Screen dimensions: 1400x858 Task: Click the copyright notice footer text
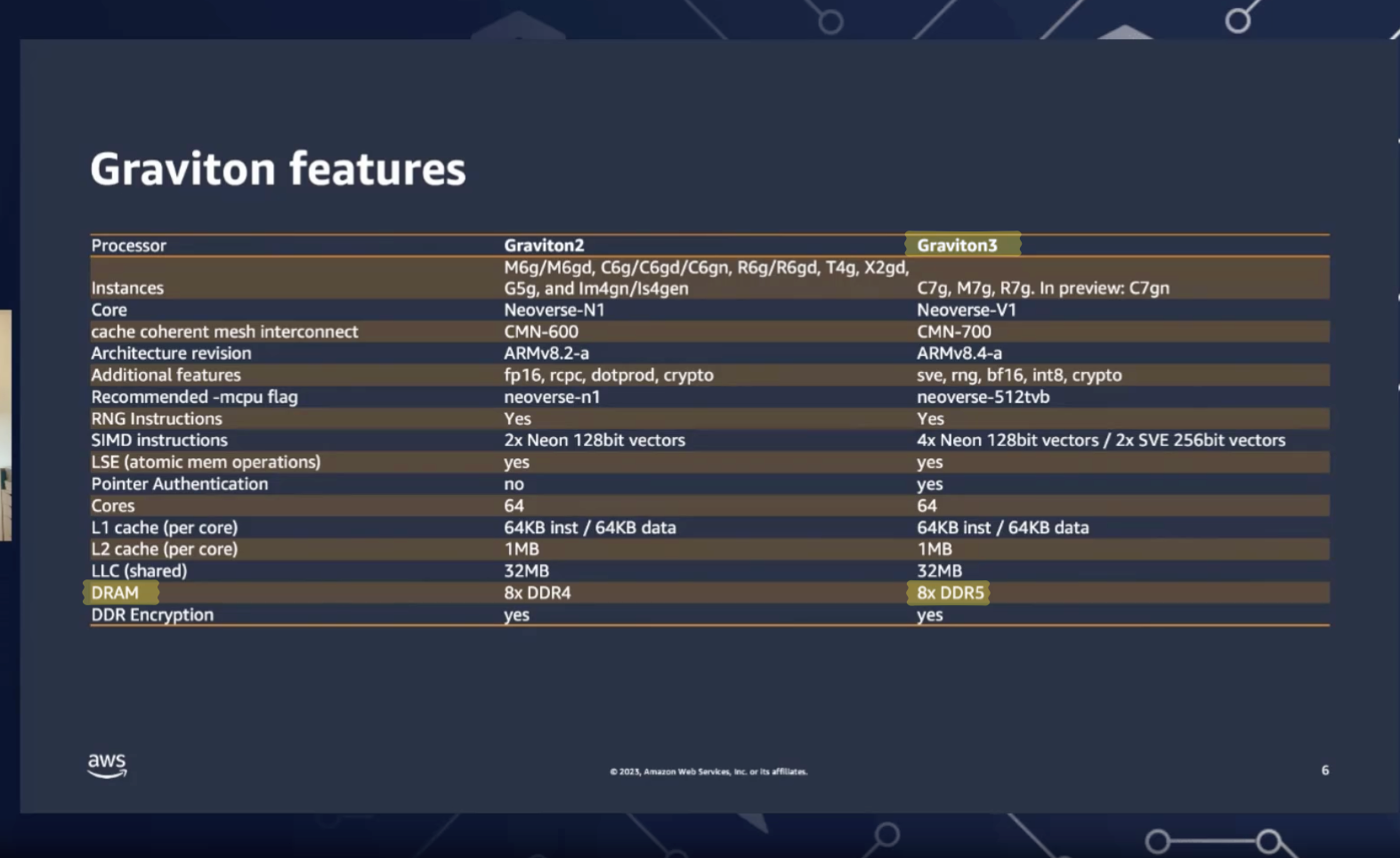[x=708, y=772]
